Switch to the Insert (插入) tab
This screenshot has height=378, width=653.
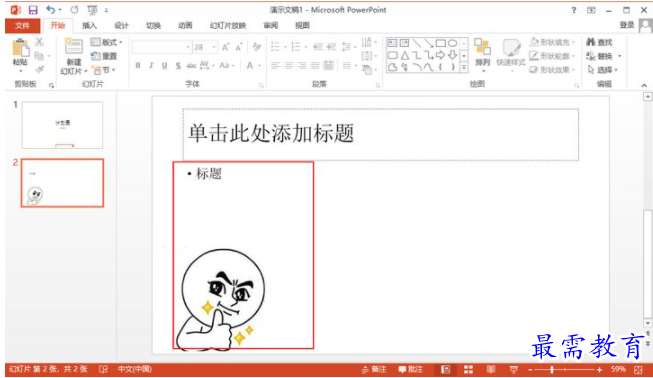click(x=89, y=25)
